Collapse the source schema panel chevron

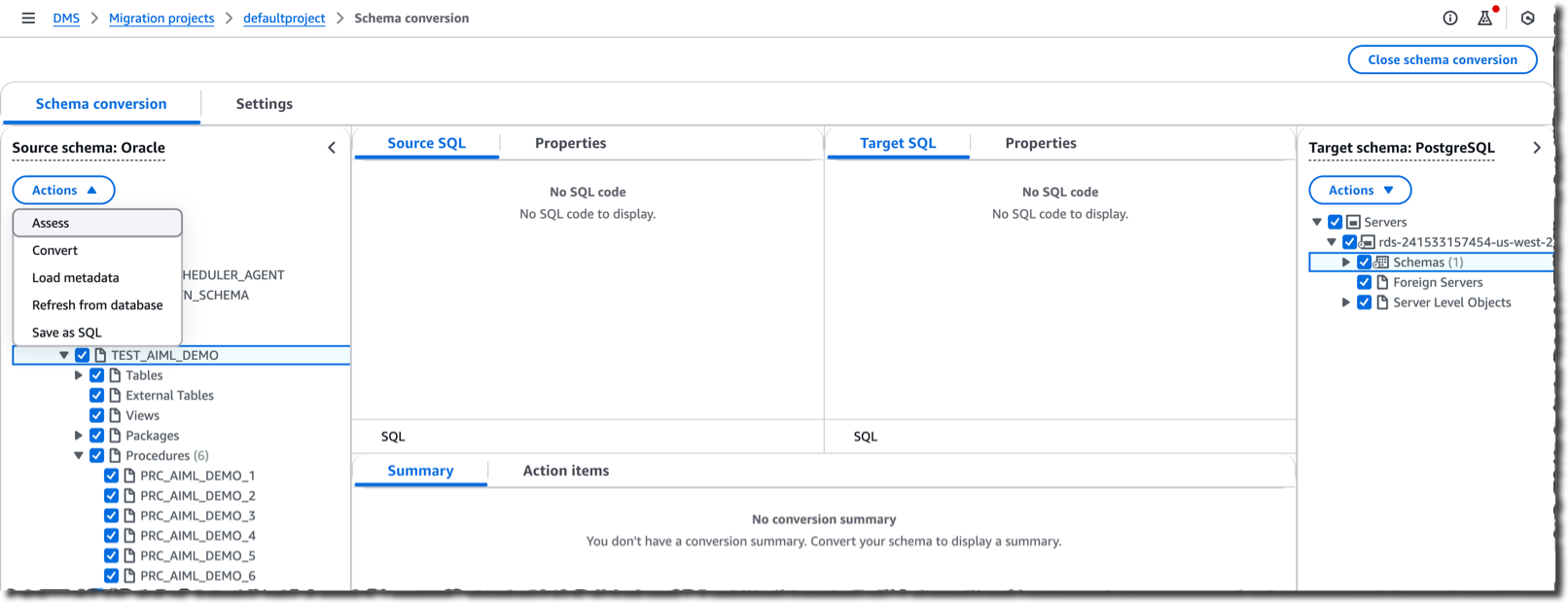[332, 147]
